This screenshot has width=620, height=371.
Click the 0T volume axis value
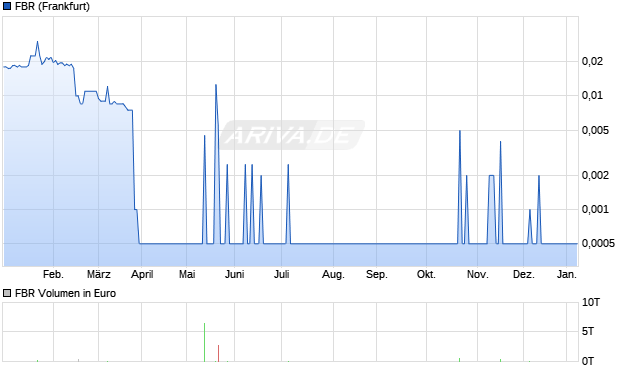coord(588,361)
